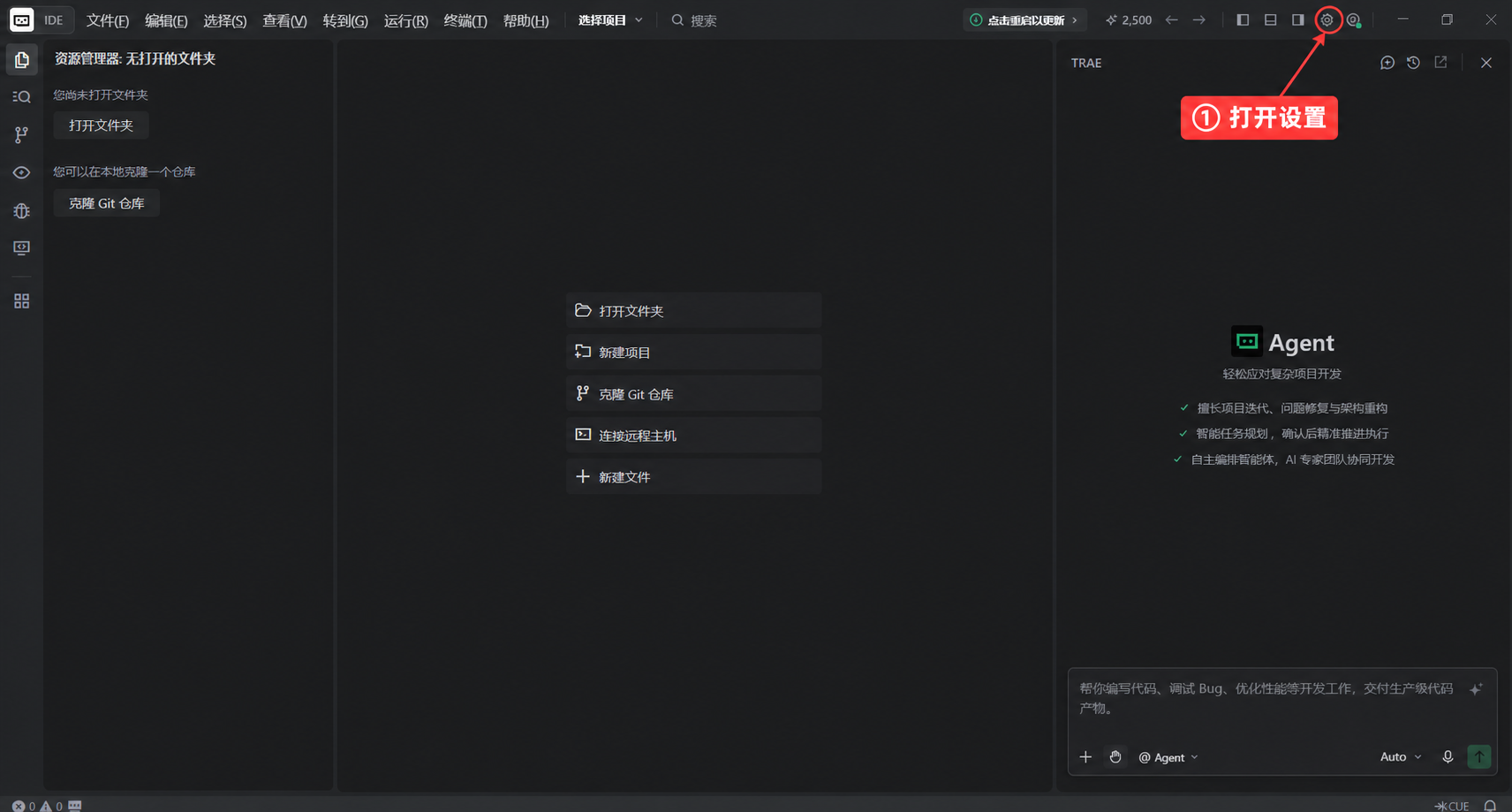1512x812 pixels.
Task: Open the 编辑(E) menu
Action: (166, 20)
